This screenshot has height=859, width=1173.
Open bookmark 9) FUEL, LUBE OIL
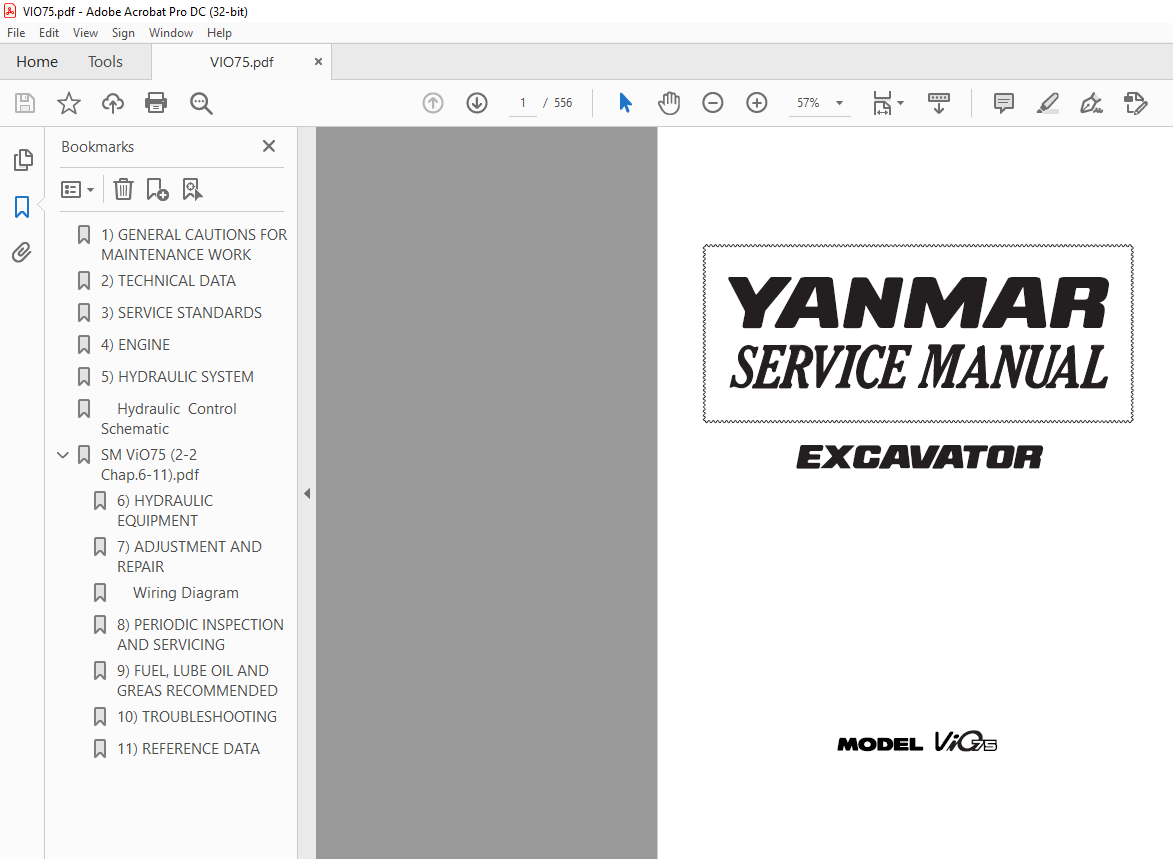coord(197,680)
